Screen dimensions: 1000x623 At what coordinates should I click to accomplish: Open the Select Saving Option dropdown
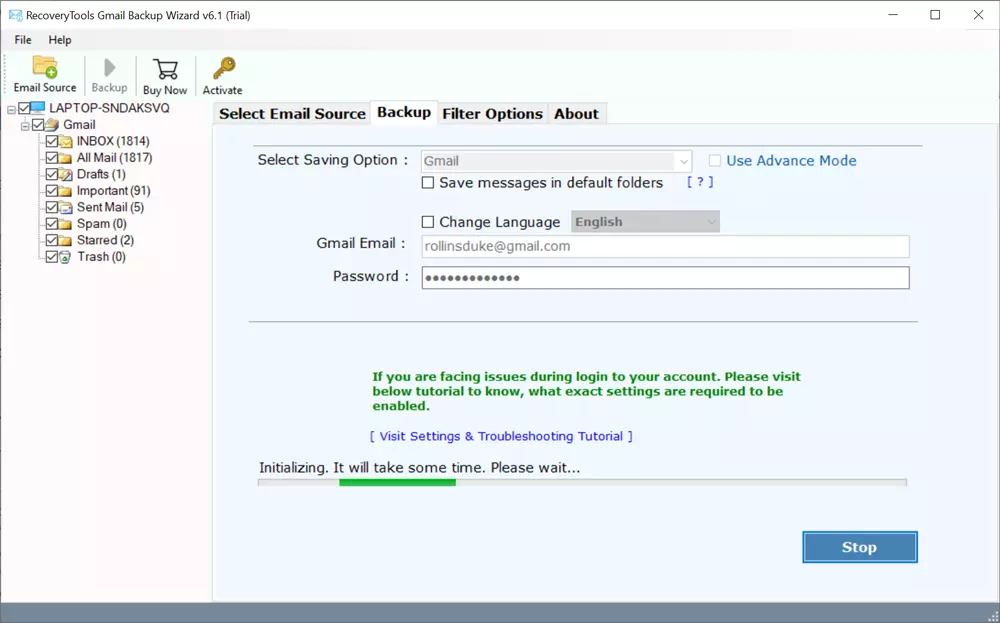click(x=683, y=161)
